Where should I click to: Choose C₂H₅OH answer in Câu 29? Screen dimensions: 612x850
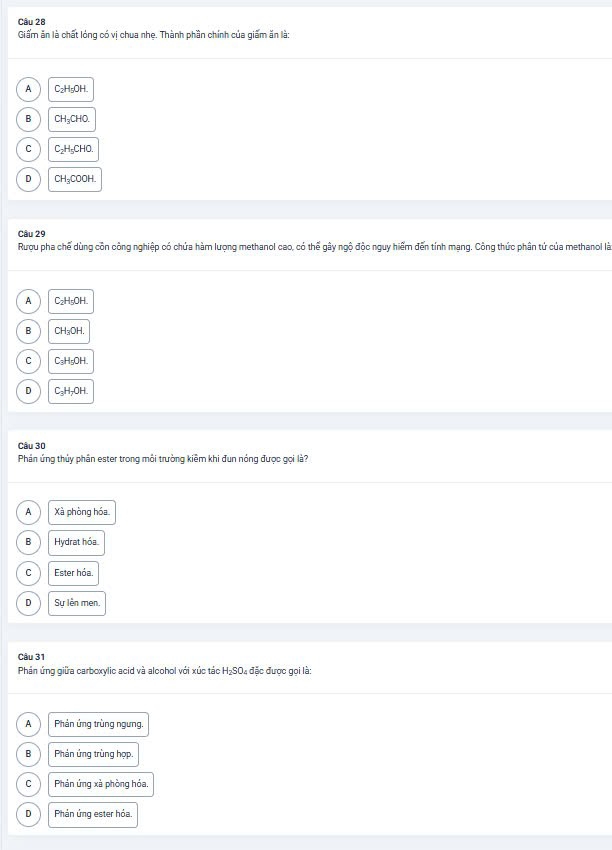pos(71,301)
